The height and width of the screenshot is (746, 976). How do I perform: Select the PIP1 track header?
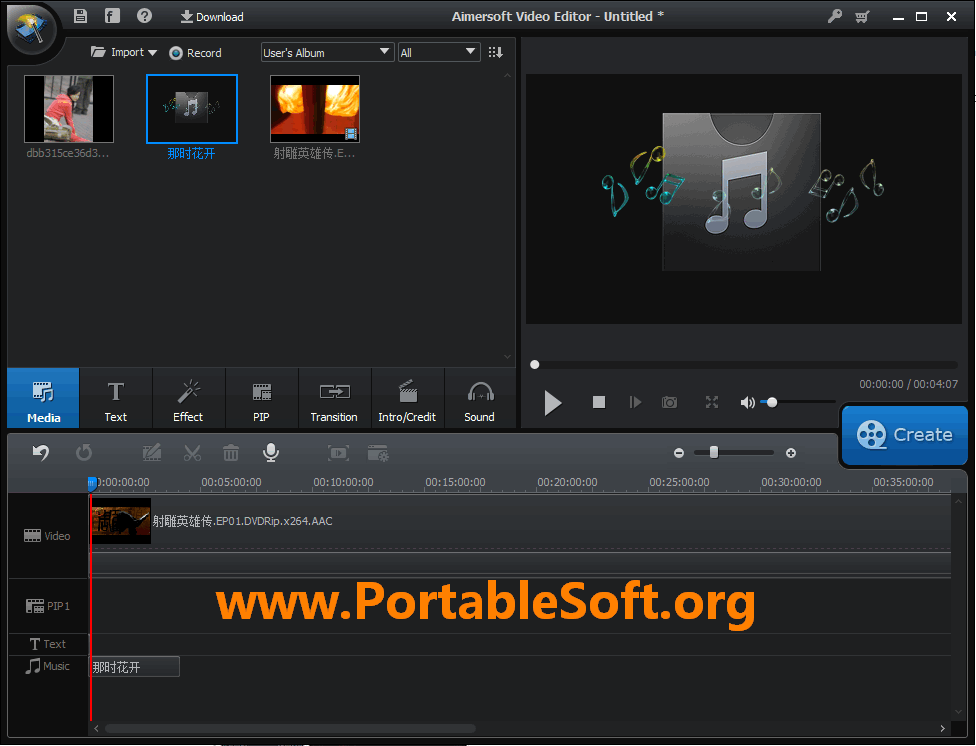coord(47,606)
